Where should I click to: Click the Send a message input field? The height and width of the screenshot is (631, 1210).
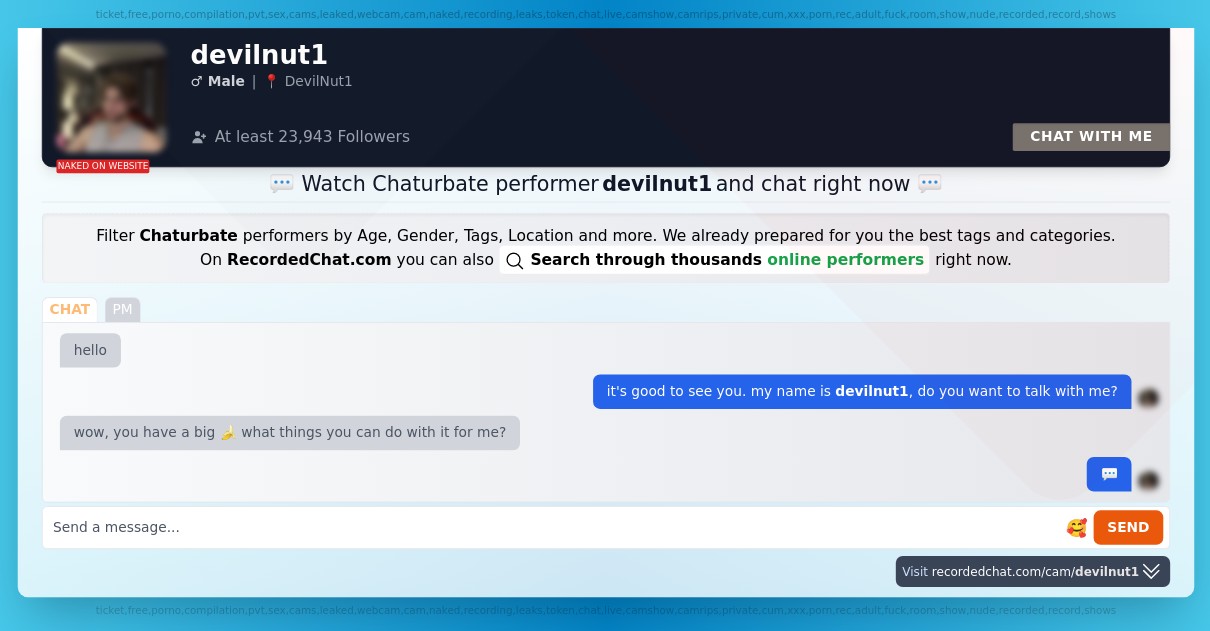(555, 527)
